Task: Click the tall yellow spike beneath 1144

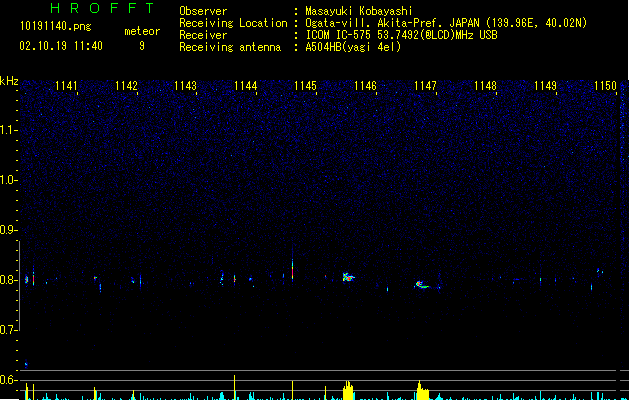Action: coord(235,387)
